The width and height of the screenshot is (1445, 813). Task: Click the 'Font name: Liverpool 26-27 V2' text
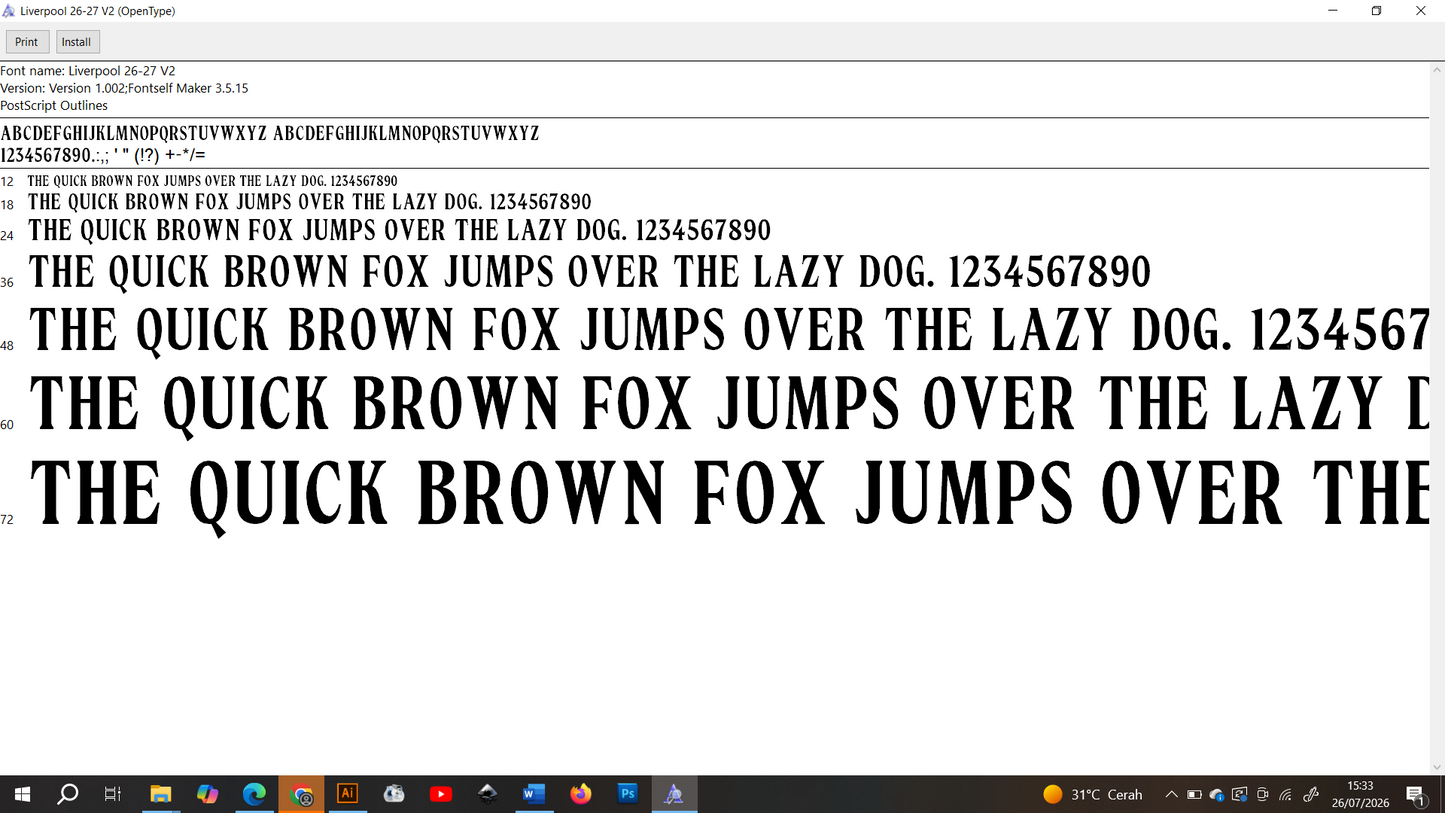point(88,71)
